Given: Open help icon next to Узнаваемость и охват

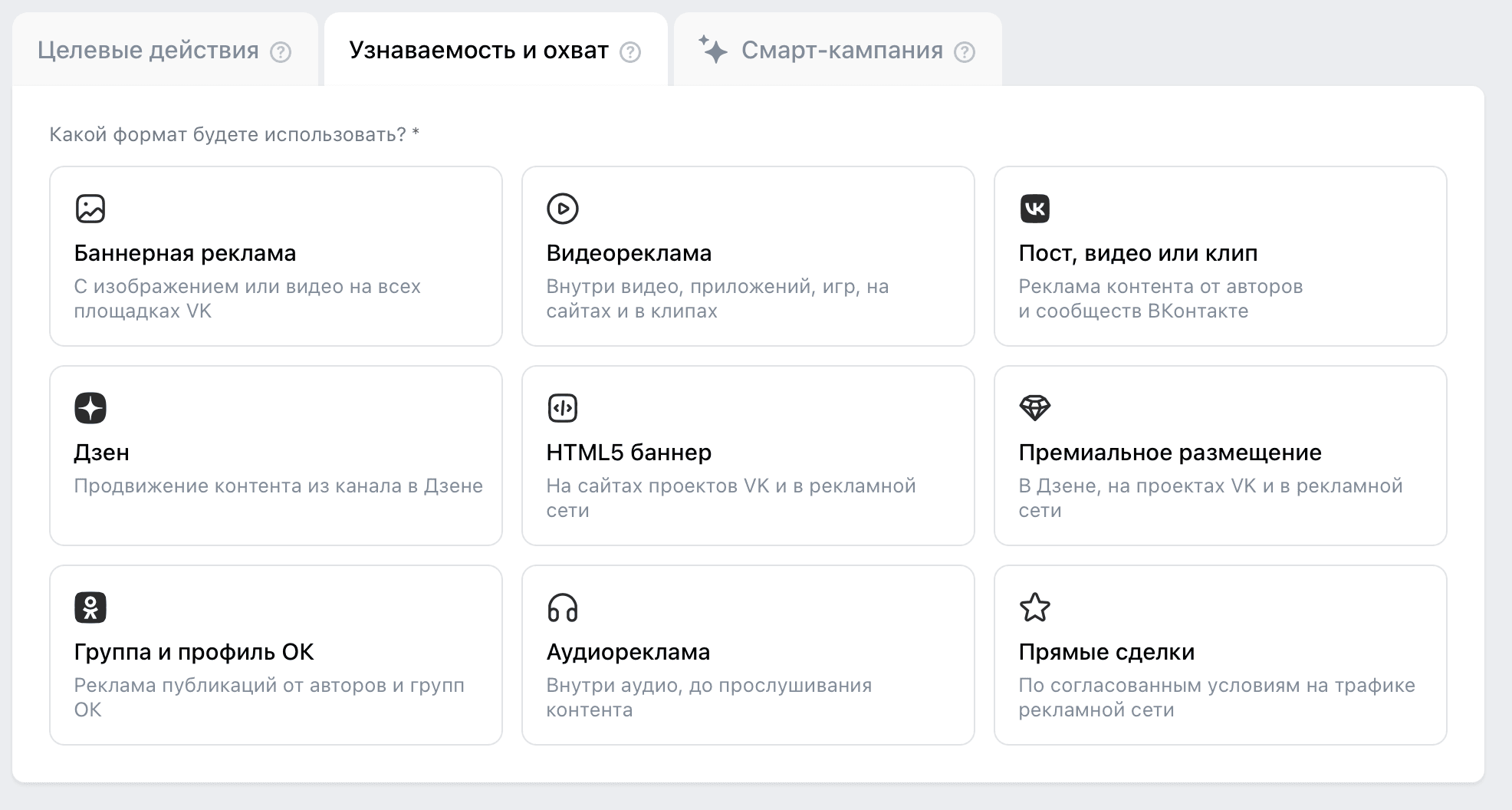Looking at the screenshot, I should point(630,52).
